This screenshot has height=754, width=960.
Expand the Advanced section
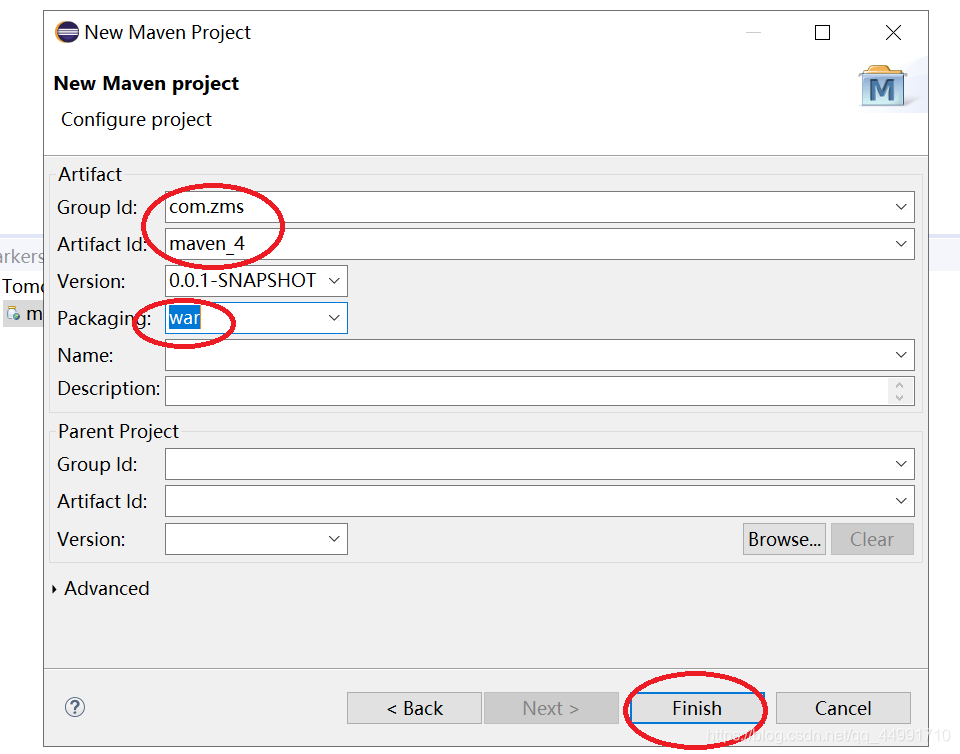coord(54,589)
